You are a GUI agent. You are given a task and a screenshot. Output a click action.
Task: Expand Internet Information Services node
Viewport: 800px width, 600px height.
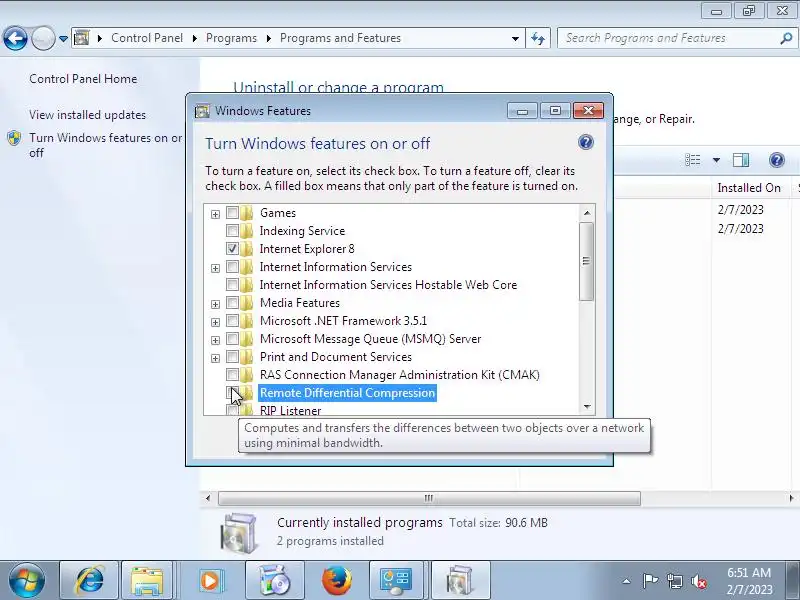tap(215, 268)
